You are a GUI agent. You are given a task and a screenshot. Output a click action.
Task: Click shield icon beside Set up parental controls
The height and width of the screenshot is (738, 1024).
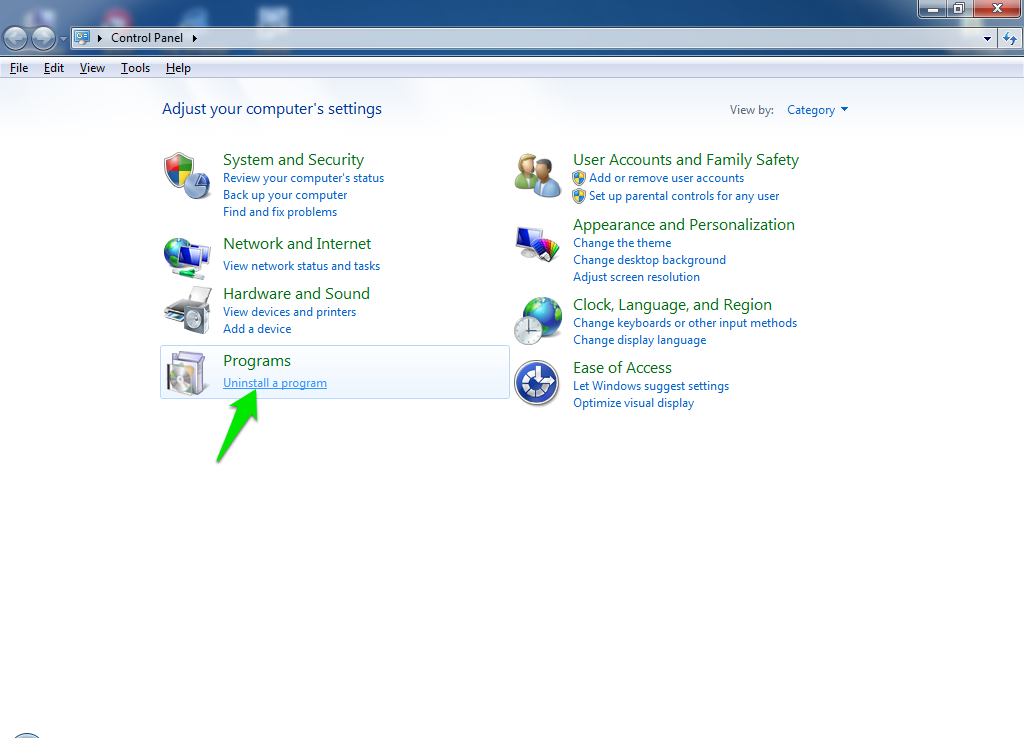(579, 196)
